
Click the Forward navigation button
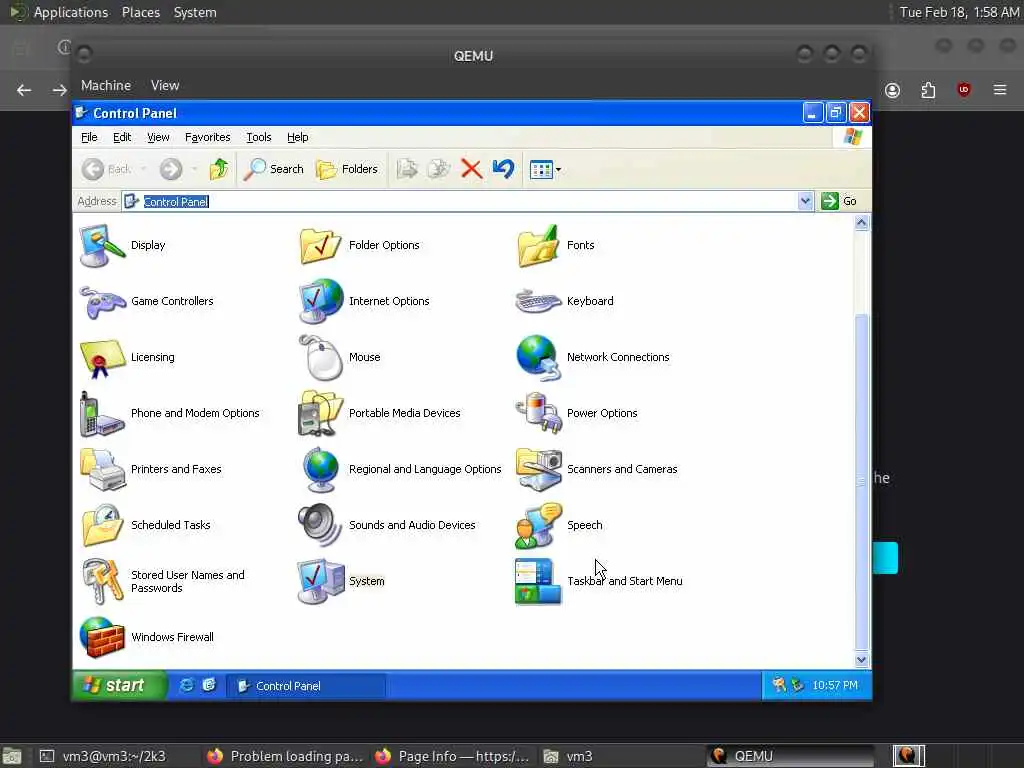click(x=171, y=169)
